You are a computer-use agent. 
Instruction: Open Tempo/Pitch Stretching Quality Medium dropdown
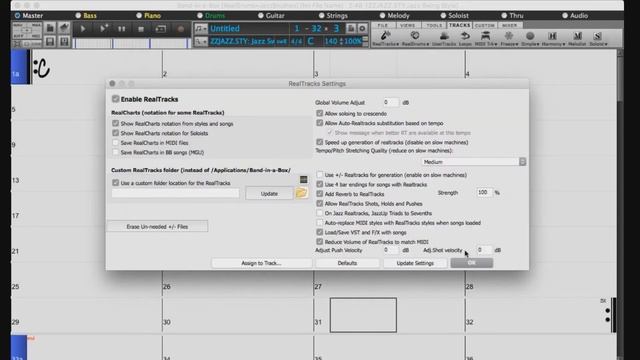tap(473, 162)
